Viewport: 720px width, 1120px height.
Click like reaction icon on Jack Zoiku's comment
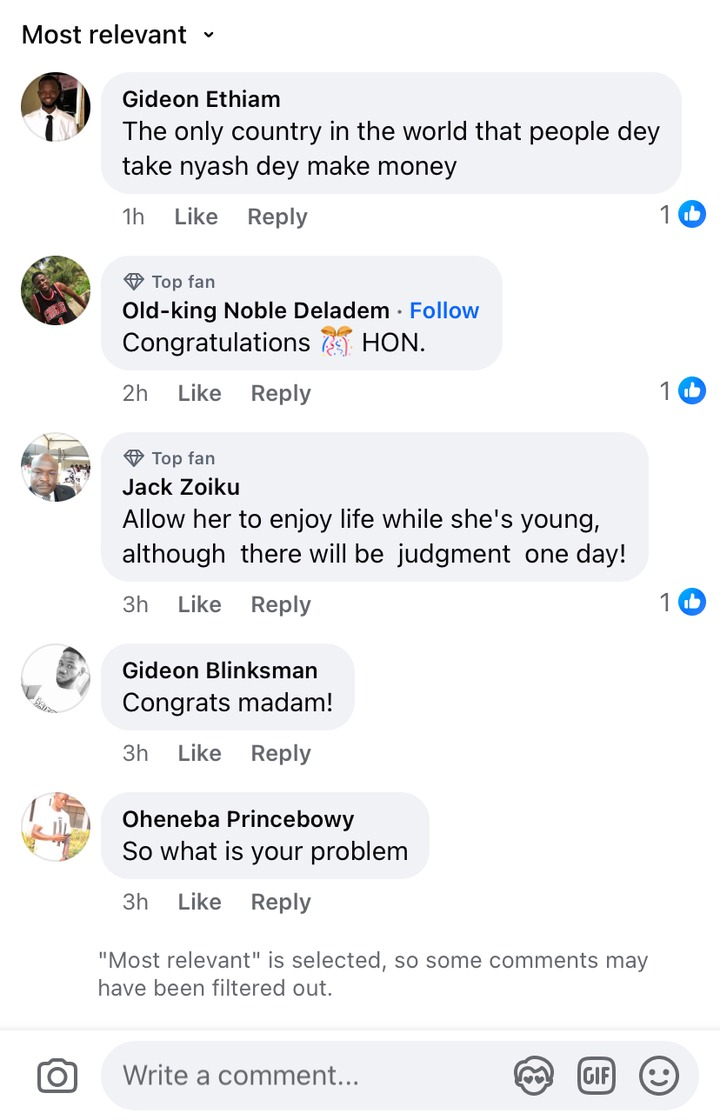pos(692,602)
